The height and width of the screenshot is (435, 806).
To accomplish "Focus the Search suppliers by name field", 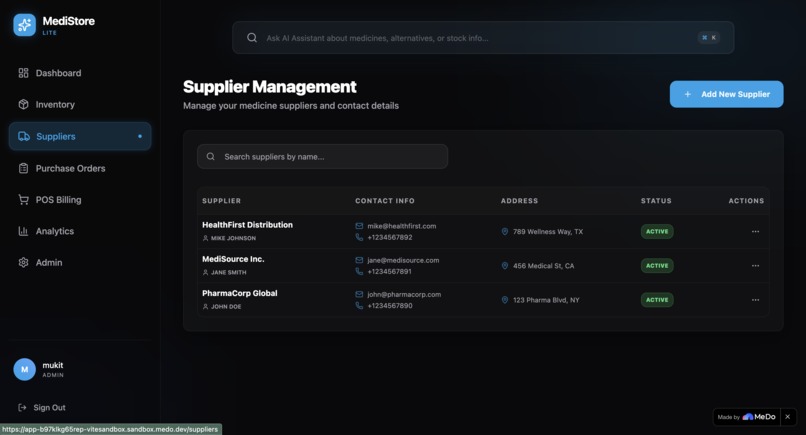I will point(322,156).
